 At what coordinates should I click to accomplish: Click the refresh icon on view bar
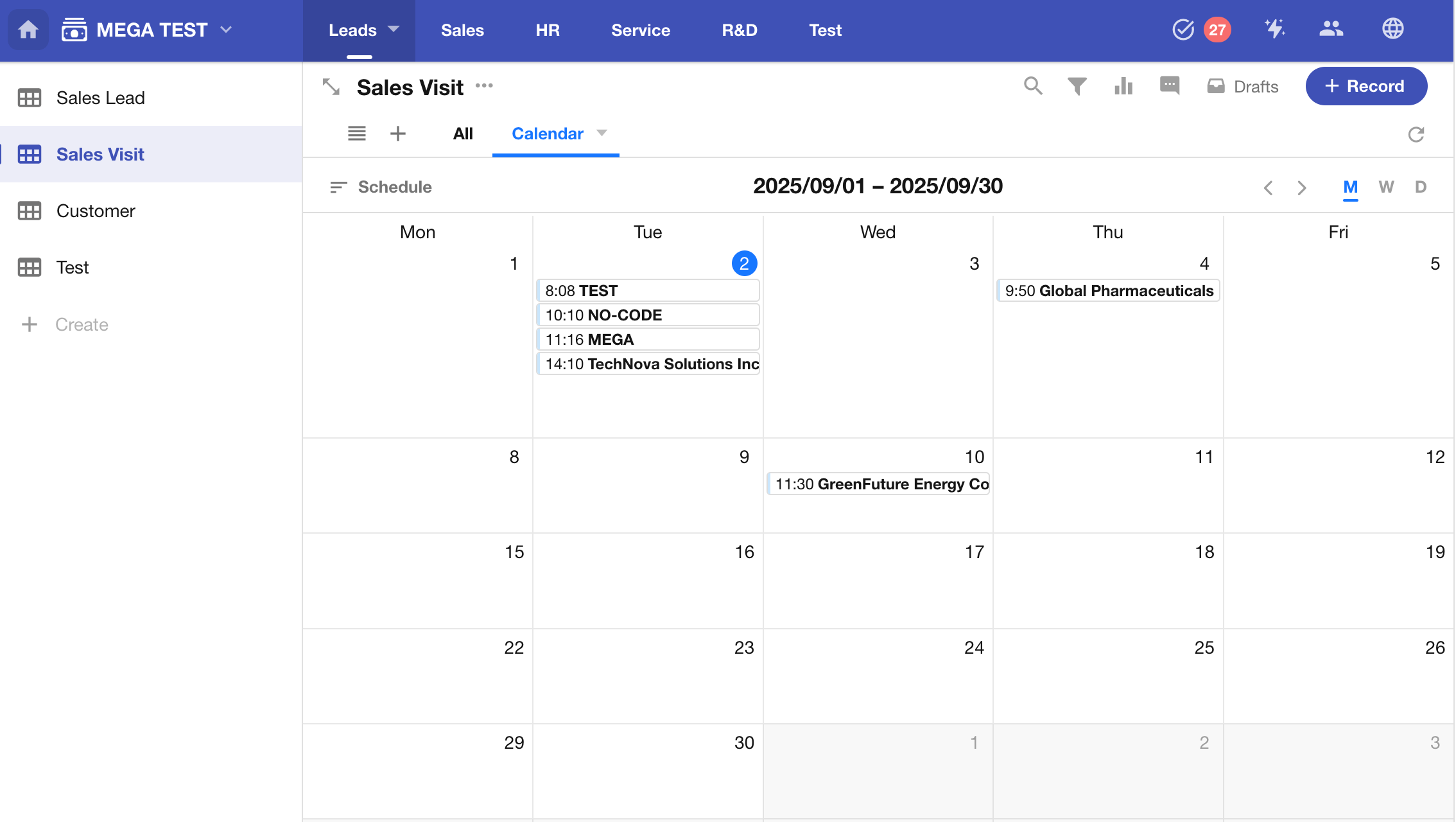1416,134
